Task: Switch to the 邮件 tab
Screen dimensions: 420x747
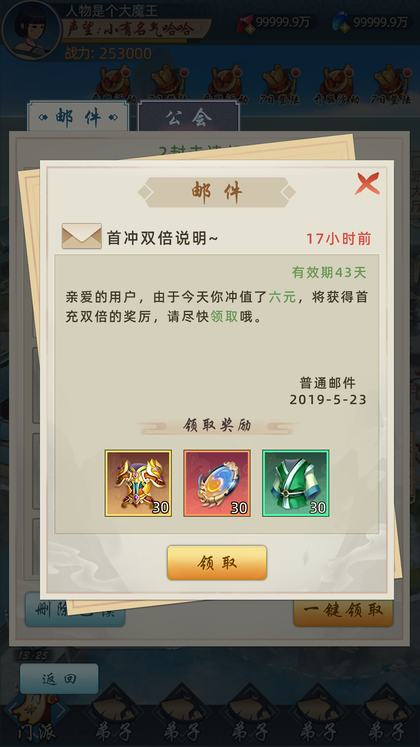Action: 79,116
